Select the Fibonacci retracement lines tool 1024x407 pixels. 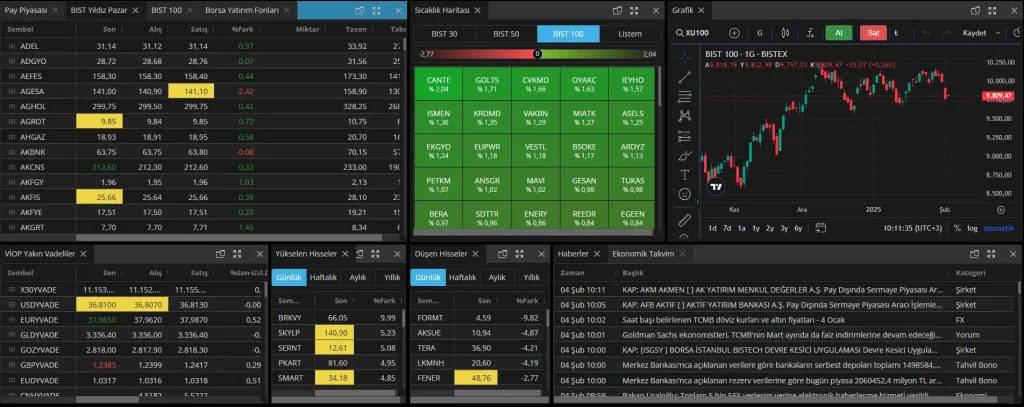click(x=684, y=97)
